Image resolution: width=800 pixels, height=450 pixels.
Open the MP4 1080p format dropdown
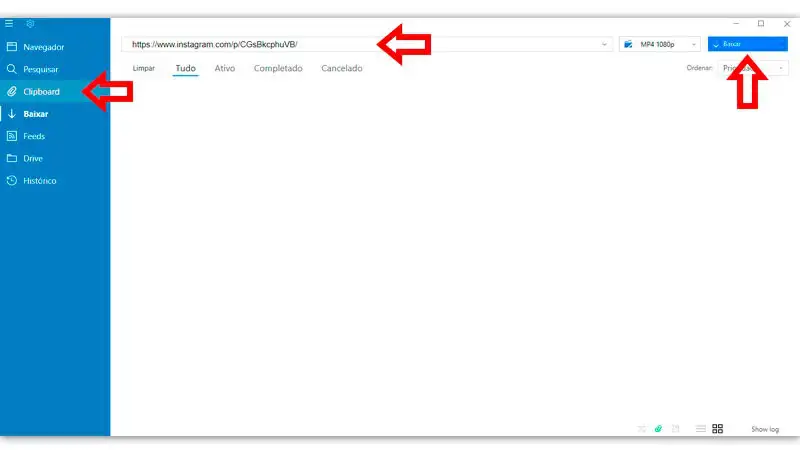(x=660, y=44)
